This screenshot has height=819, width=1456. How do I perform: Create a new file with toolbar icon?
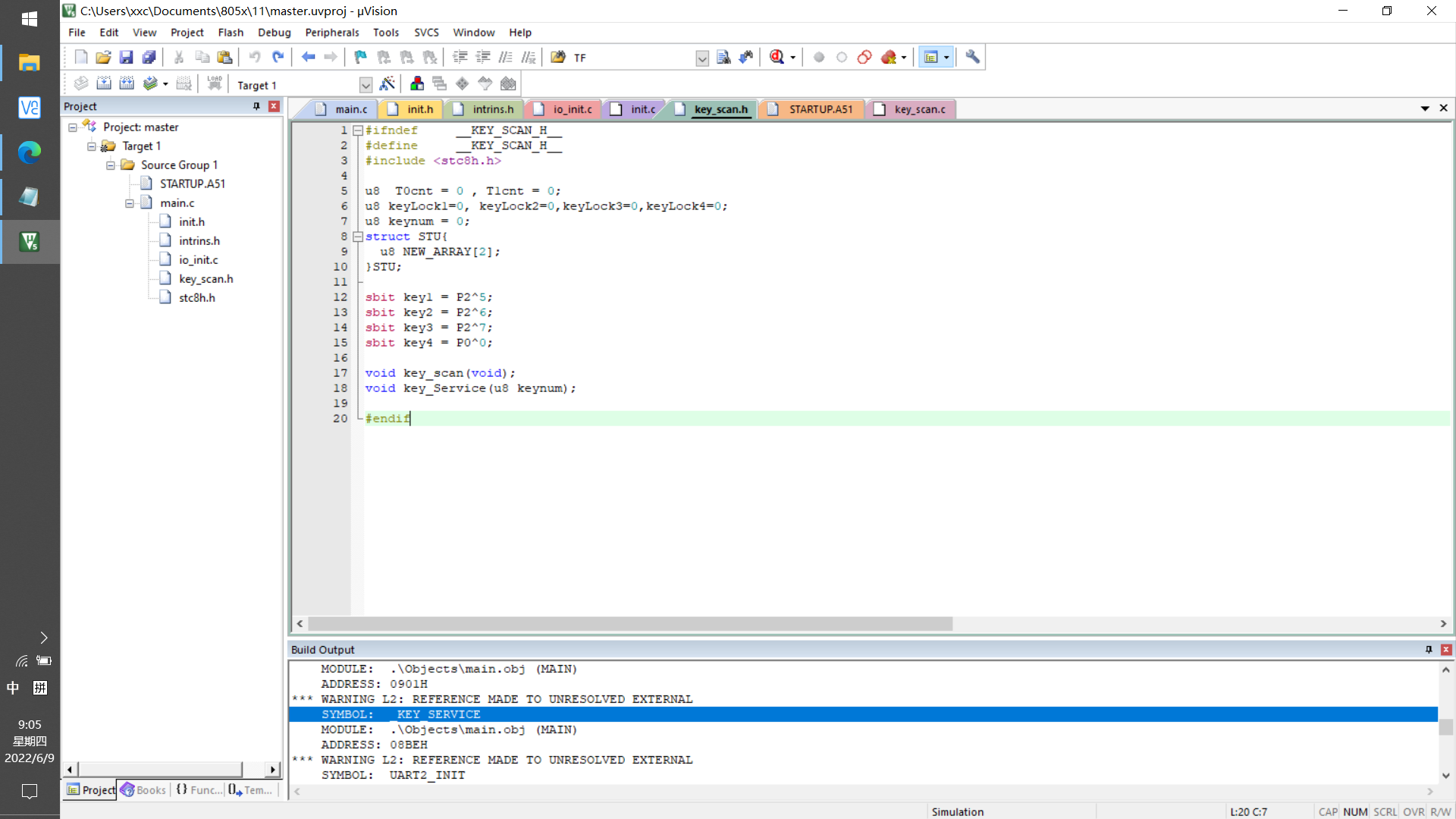point(81,57)
